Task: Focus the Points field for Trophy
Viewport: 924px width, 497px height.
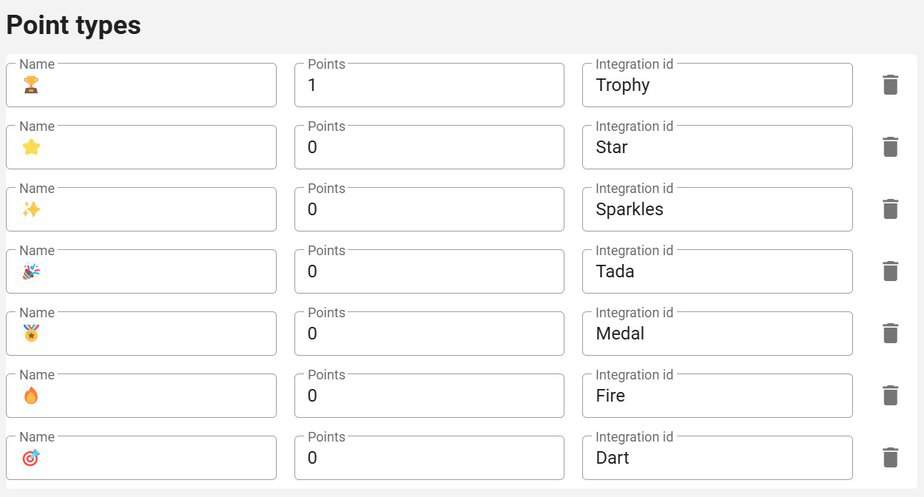Action: [429, 85]
